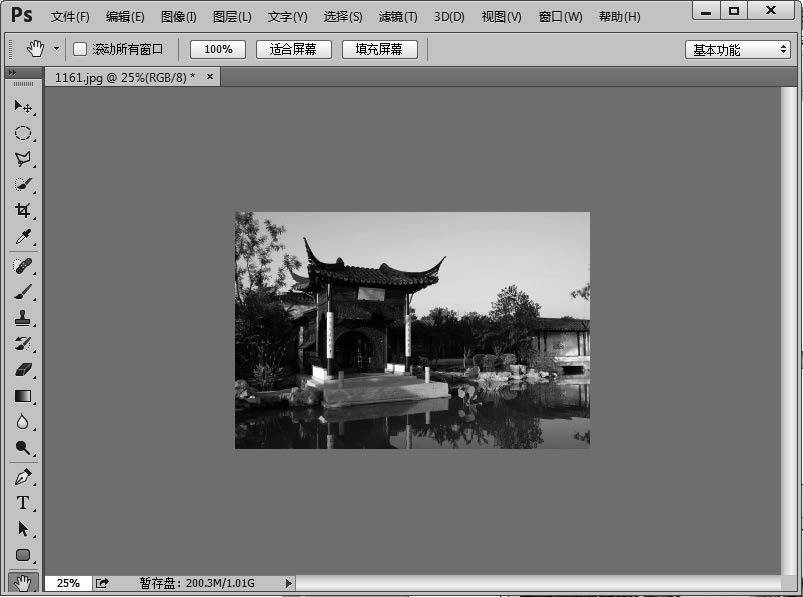Choose the Clone Stamp tool
The image size is (803, 597).
pos(22,314)
